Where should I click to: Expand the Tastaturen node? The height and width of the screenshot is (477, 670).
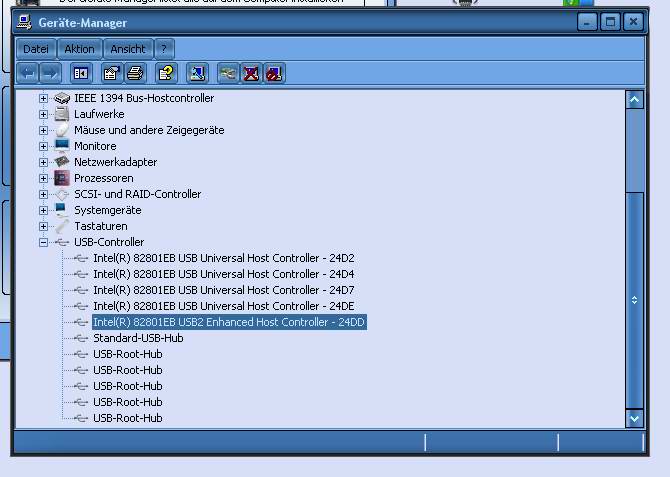coord(43,226)
